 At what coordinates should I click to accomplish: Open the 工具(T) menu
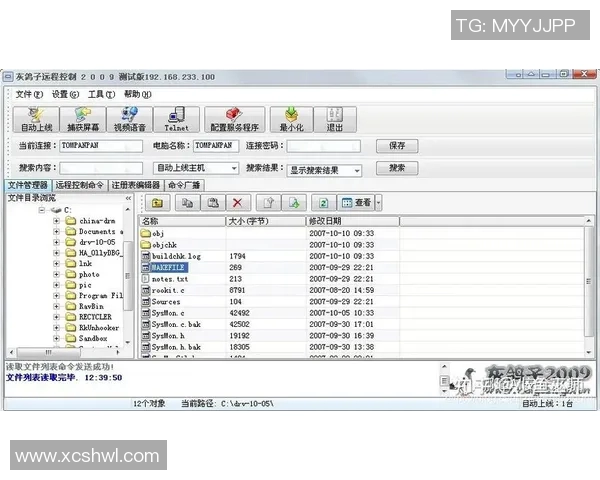point(101,94)
